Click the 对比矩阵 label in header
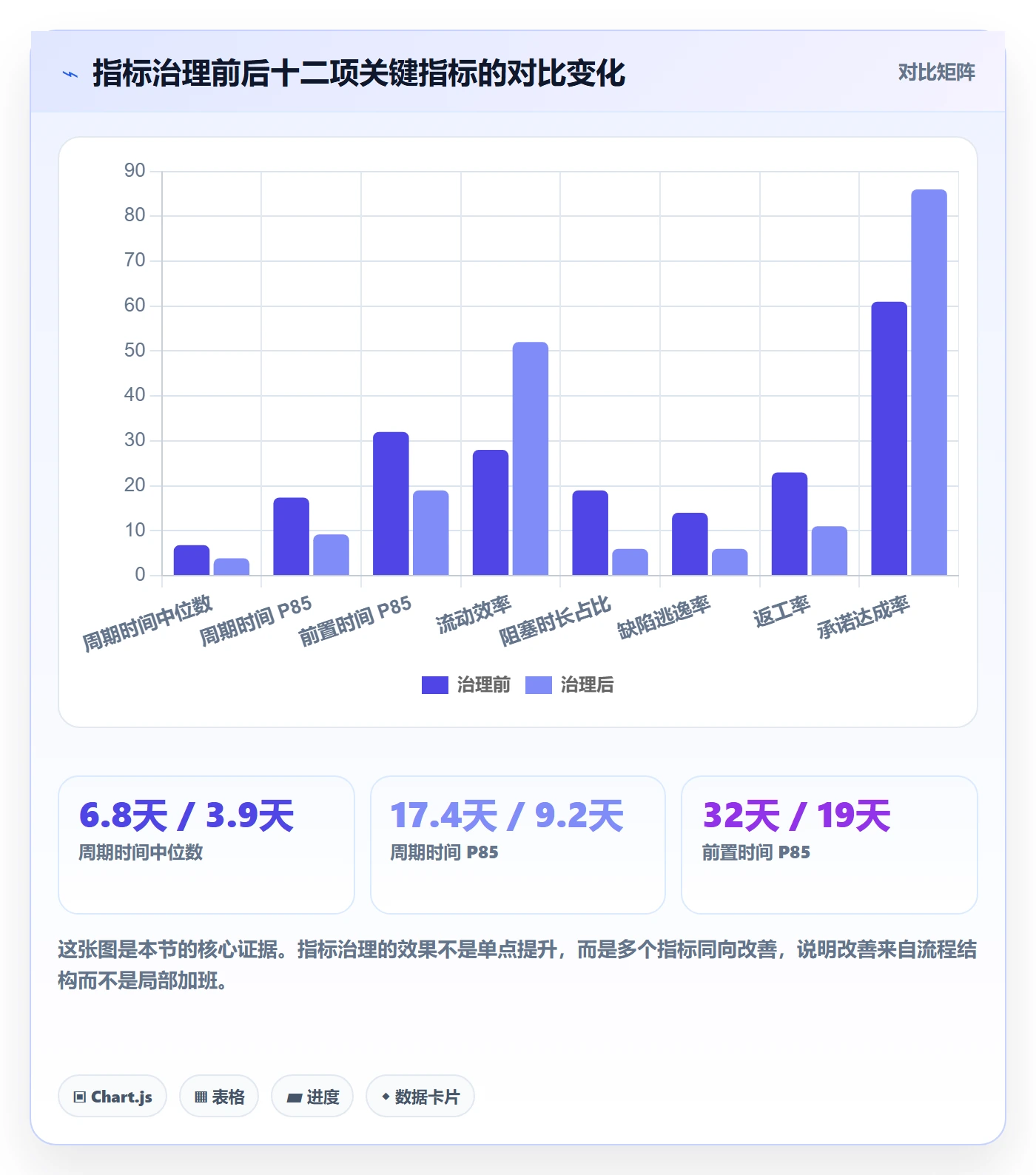This screenshot has width=1036, height=1175. [936, 73]
